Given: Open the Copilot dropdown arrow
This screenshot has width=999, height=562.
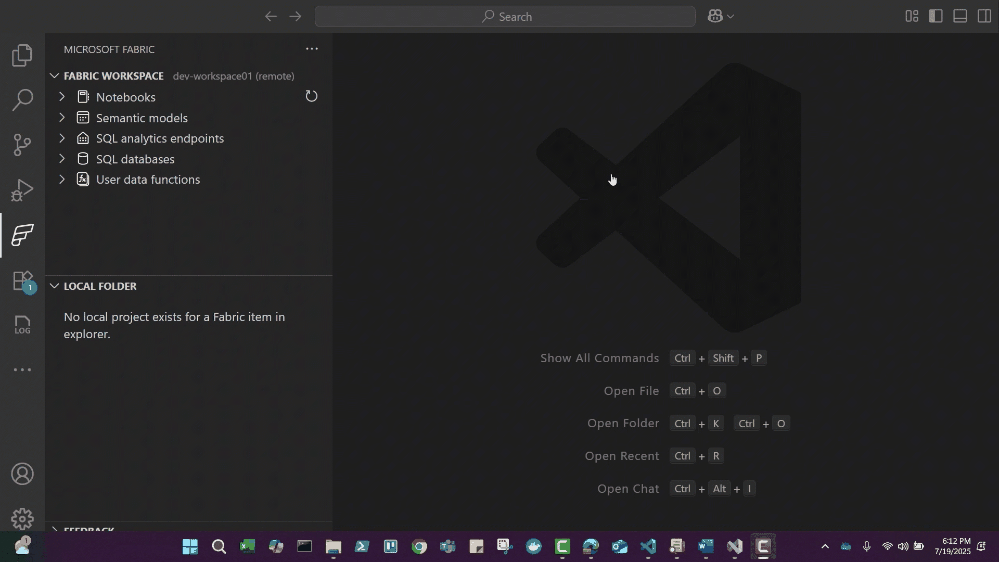Looking at the screenshot, I should point(731,17).
